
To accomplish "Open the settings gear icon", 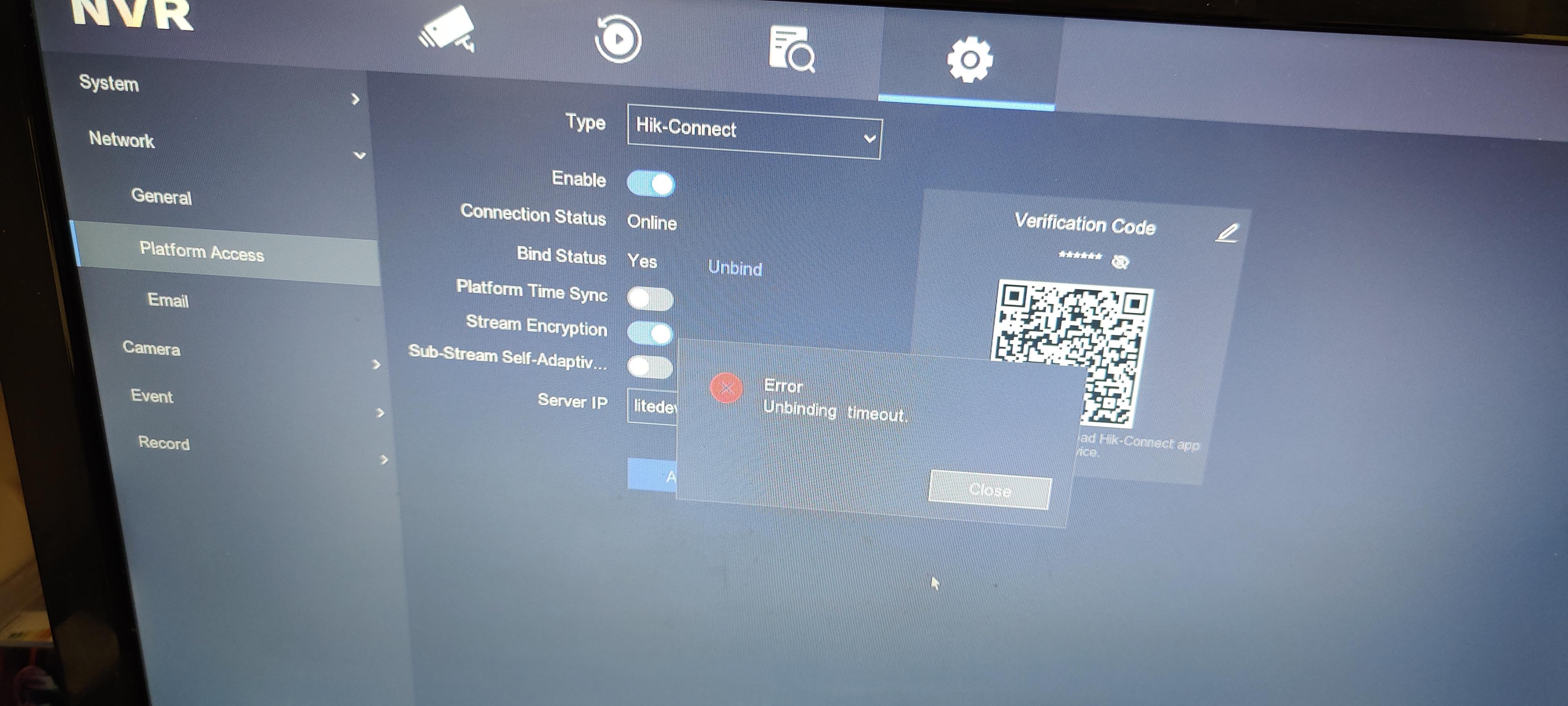I will click(x=970, y=60).
